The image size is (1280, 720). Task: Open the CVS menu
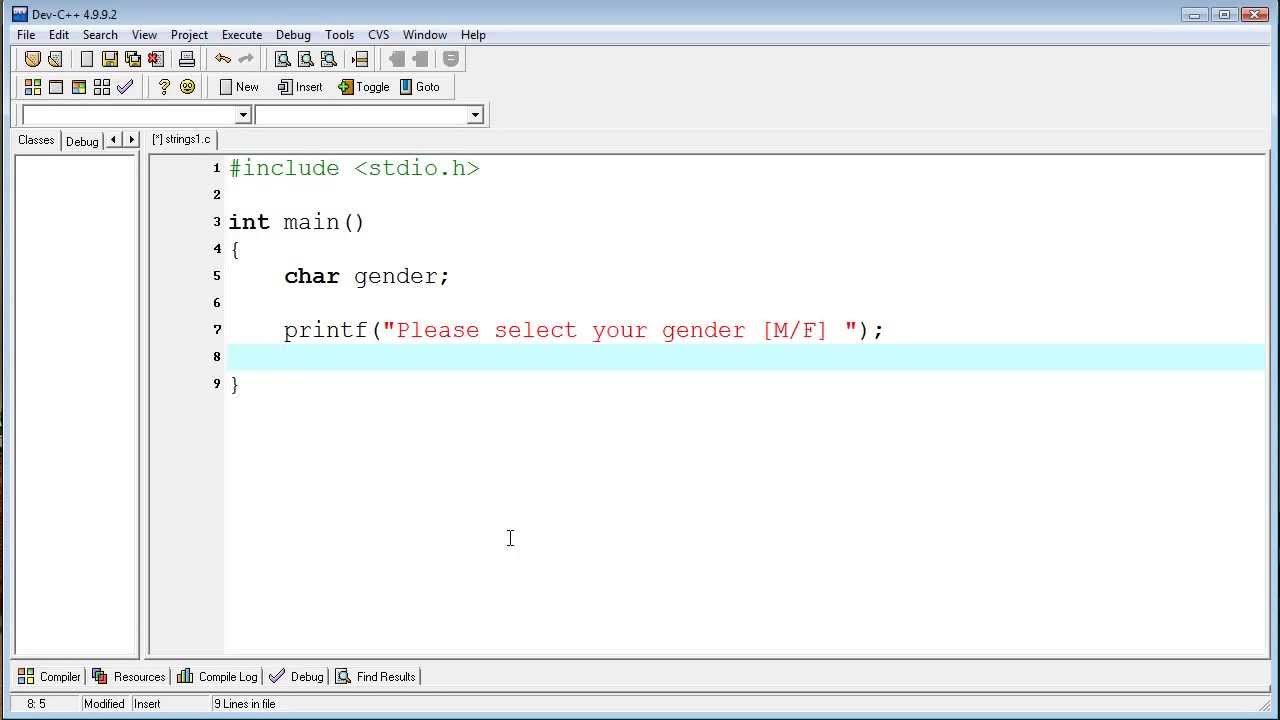pyautogui.click(x=378, y=35)
